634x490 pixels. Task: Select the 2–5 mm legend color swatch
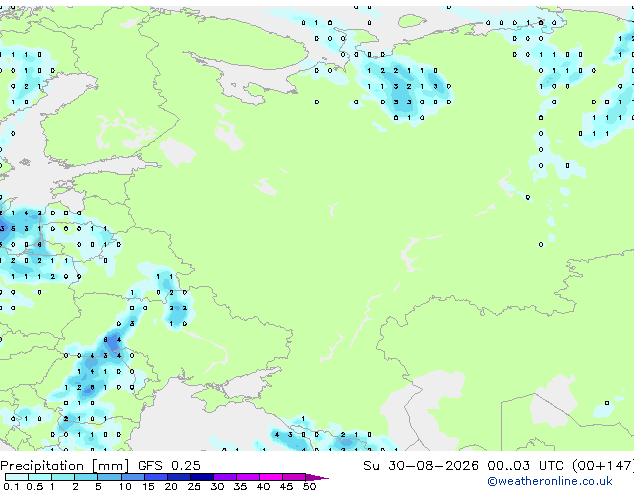86,477
